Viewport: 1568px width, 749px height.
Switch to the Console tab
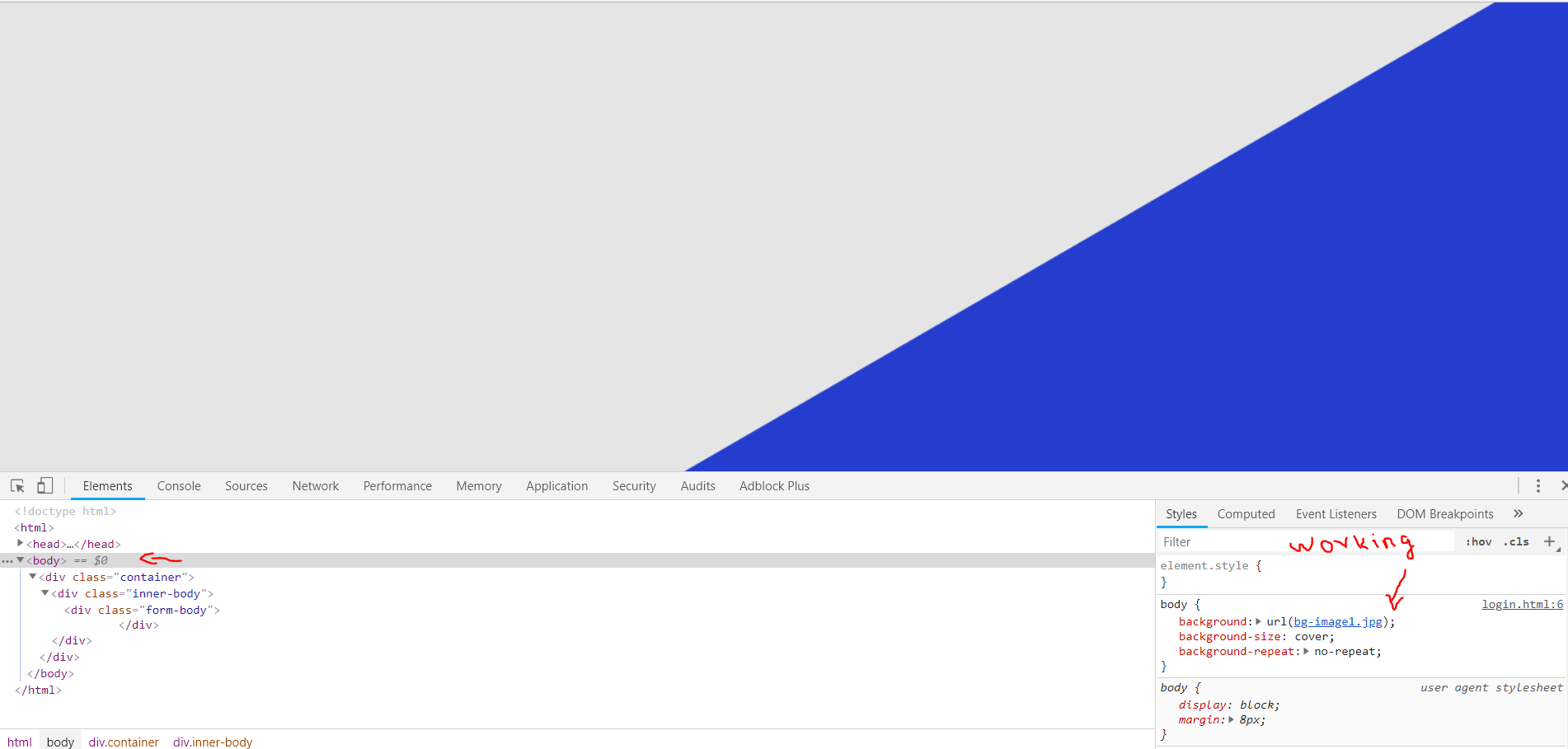[x=179, y=486]
